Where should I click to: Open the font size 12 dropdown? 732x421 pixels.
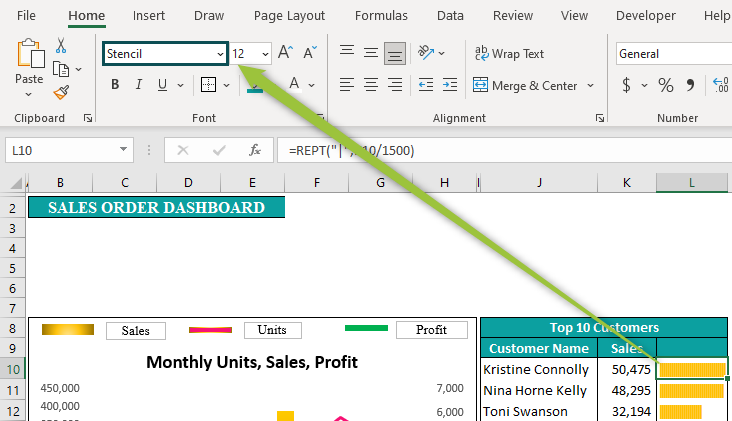point(265,54)
